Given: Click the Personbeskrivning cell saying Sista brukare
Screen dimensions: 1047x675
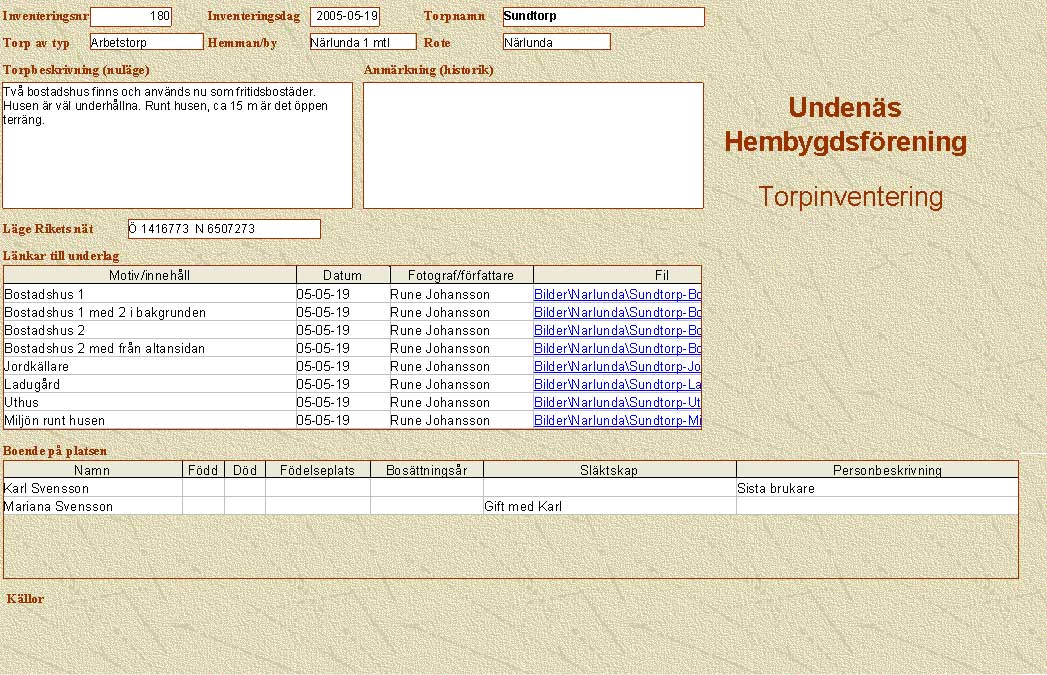Looking at the screenshot, I should [876, 489].
